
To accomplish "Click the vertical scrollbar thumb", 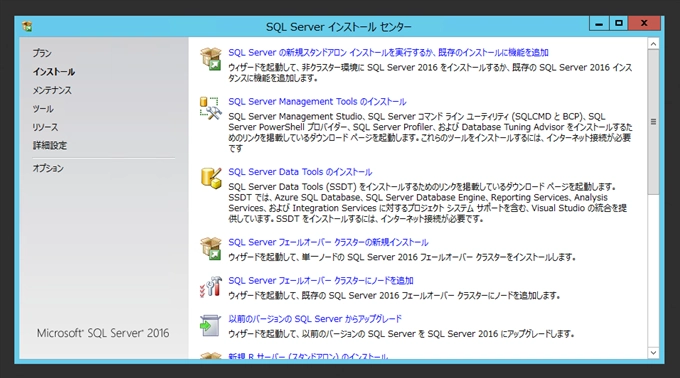I will pos(653,122).
